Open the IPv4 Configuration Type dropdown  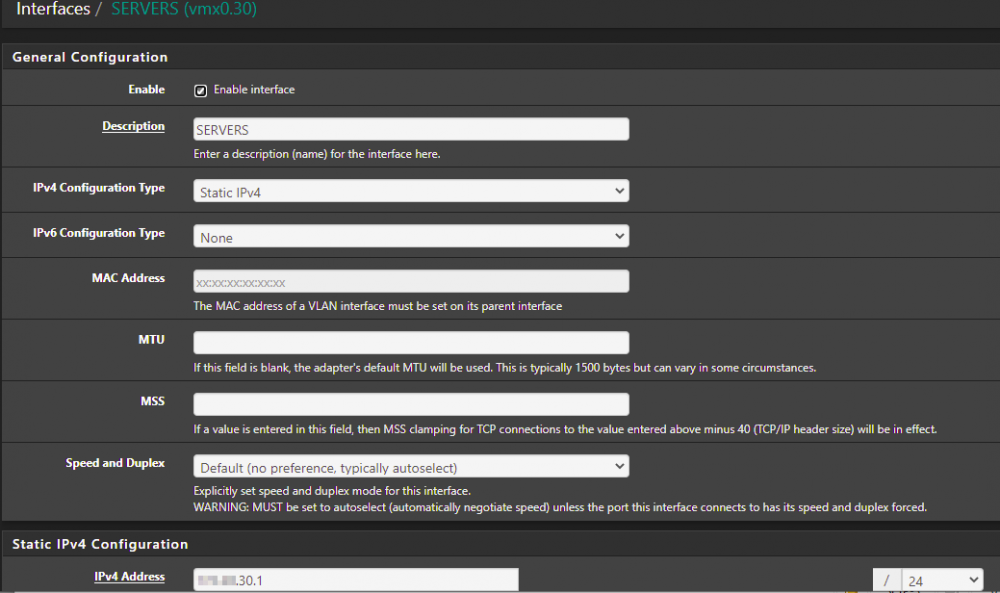point(411,191)
